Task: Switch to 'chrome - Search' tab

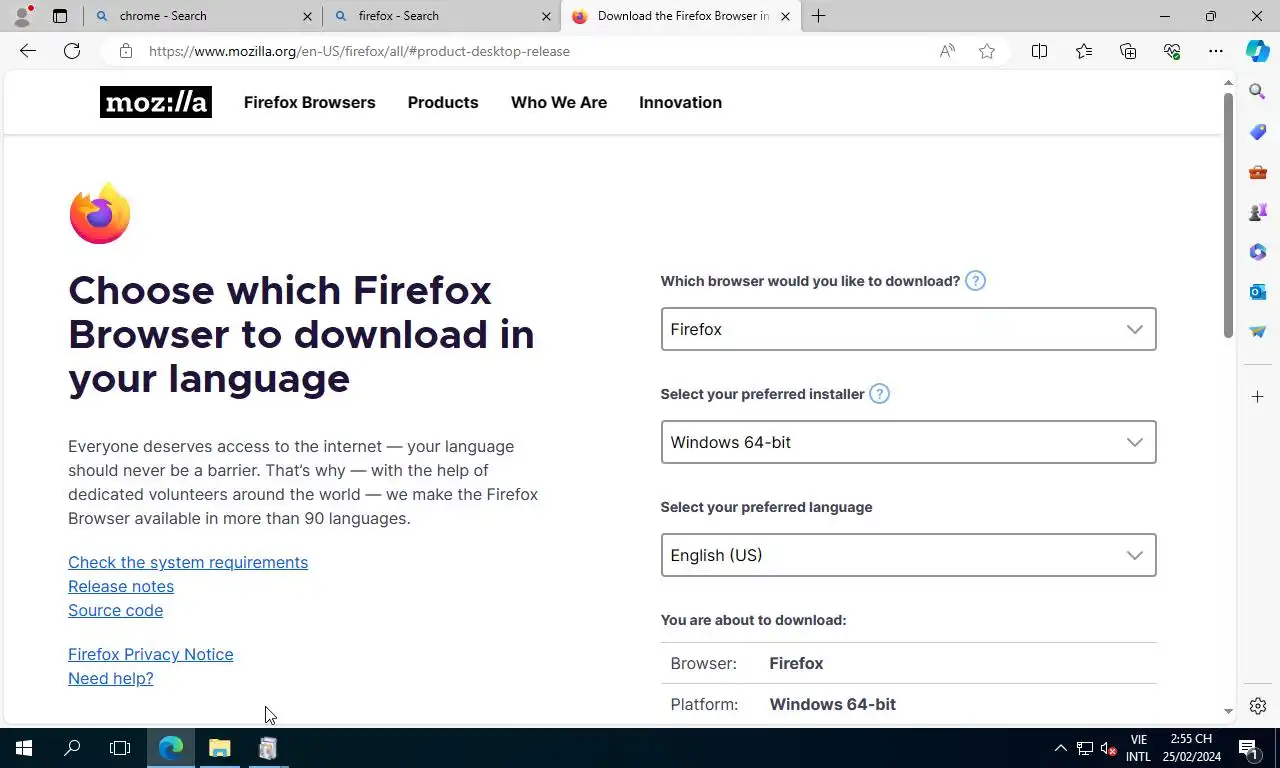Action: 203,16
